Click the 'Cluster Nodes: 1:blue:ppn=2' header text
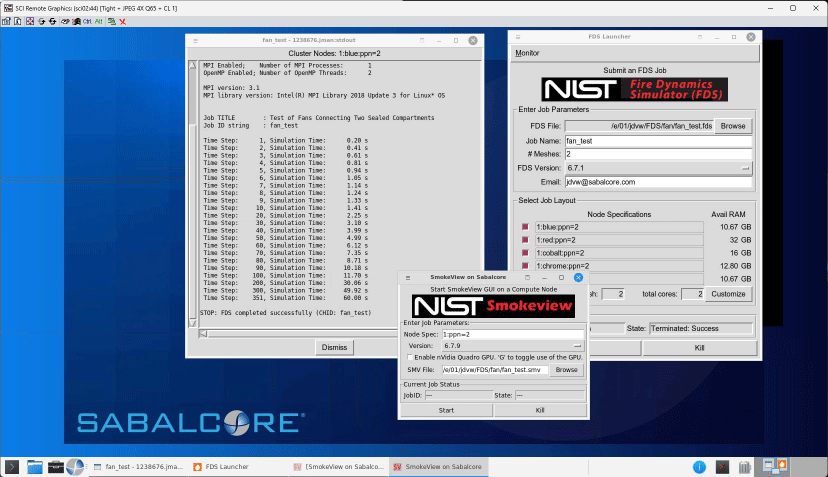The image size is (828, 477). pyautogui.click(x=334, y=53)
